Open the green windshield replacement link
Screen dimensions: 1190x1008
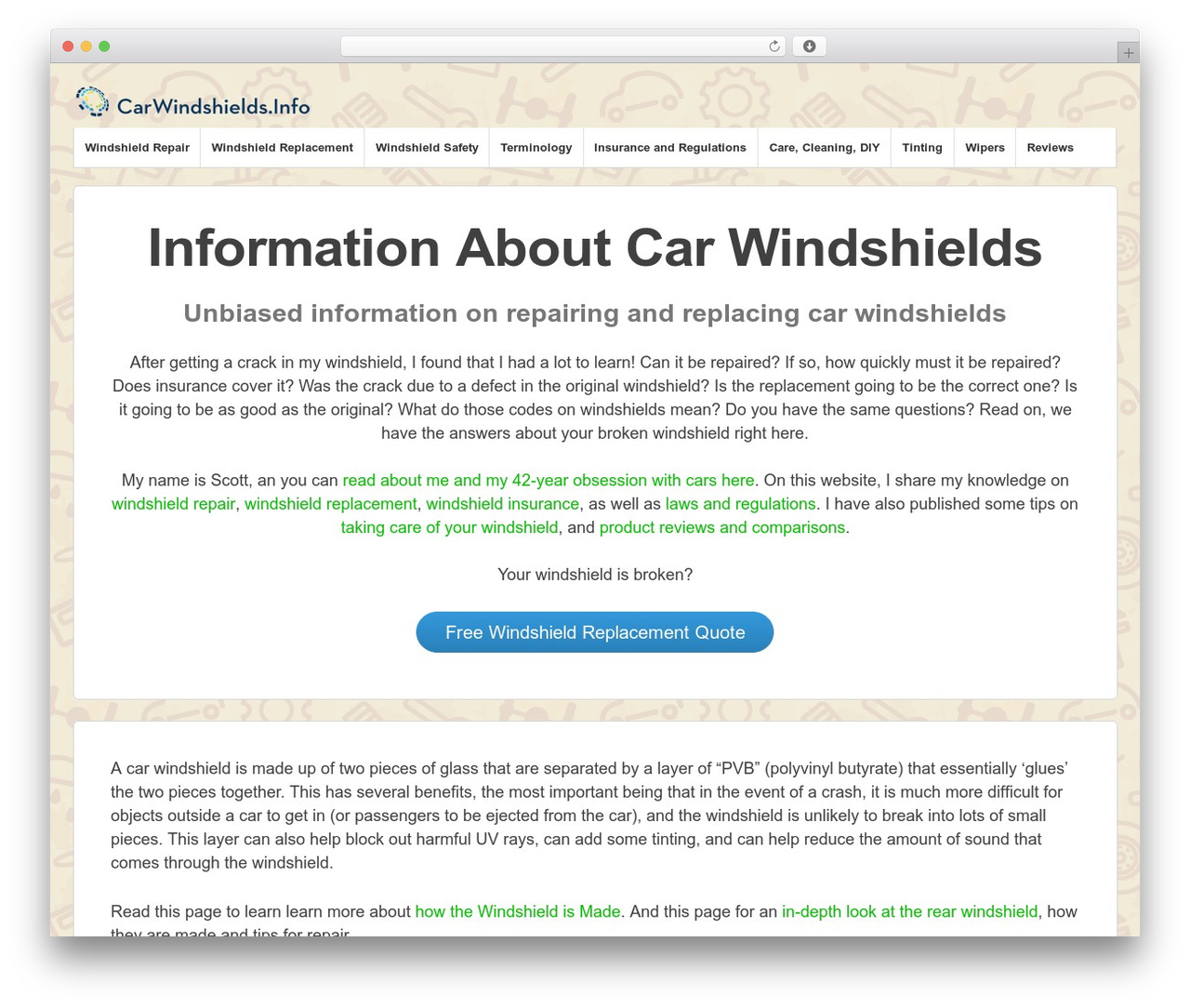point(331,504)
